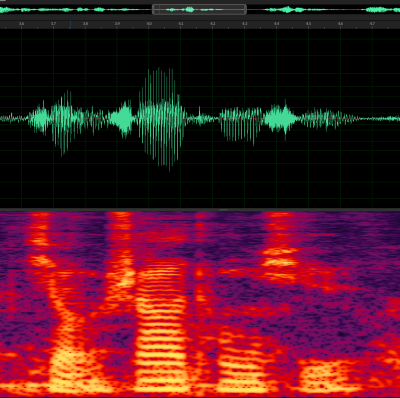Viewport: 400px width, 398px height.
Task: Click the right handle of the navigator viewport
Action: click(245, 9)
